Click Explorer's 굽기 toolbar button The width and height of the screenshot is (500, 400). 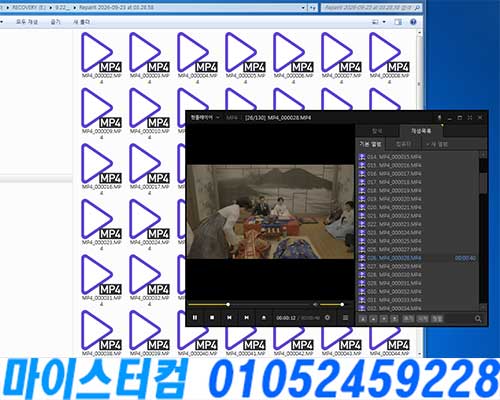tap(55, 22)
